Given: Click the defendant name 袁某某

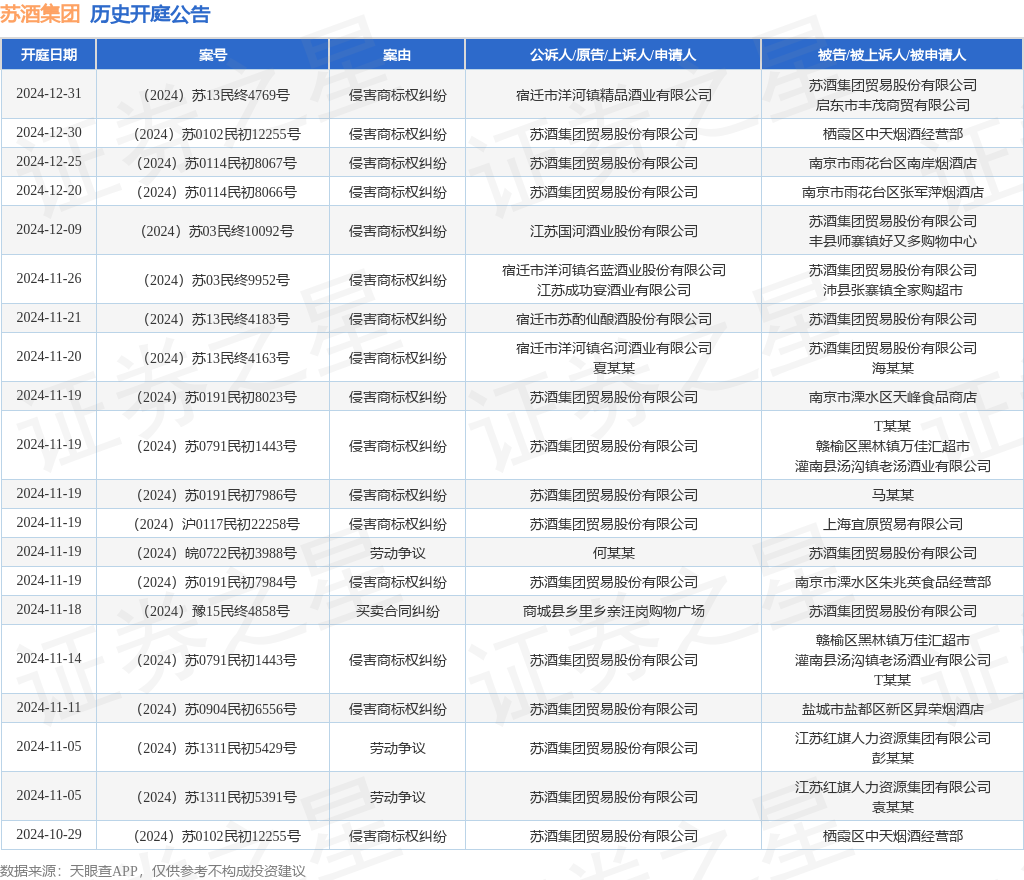Looking at the screenshot, I should [892, 808].
